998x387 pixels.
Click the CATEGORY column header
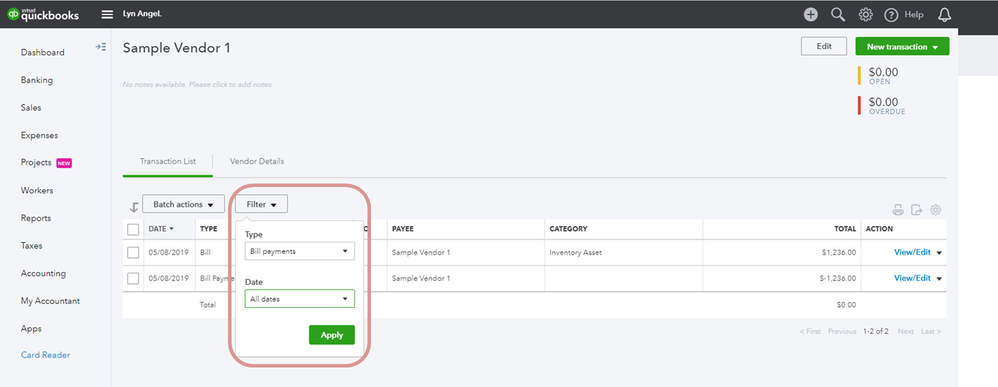568,229
